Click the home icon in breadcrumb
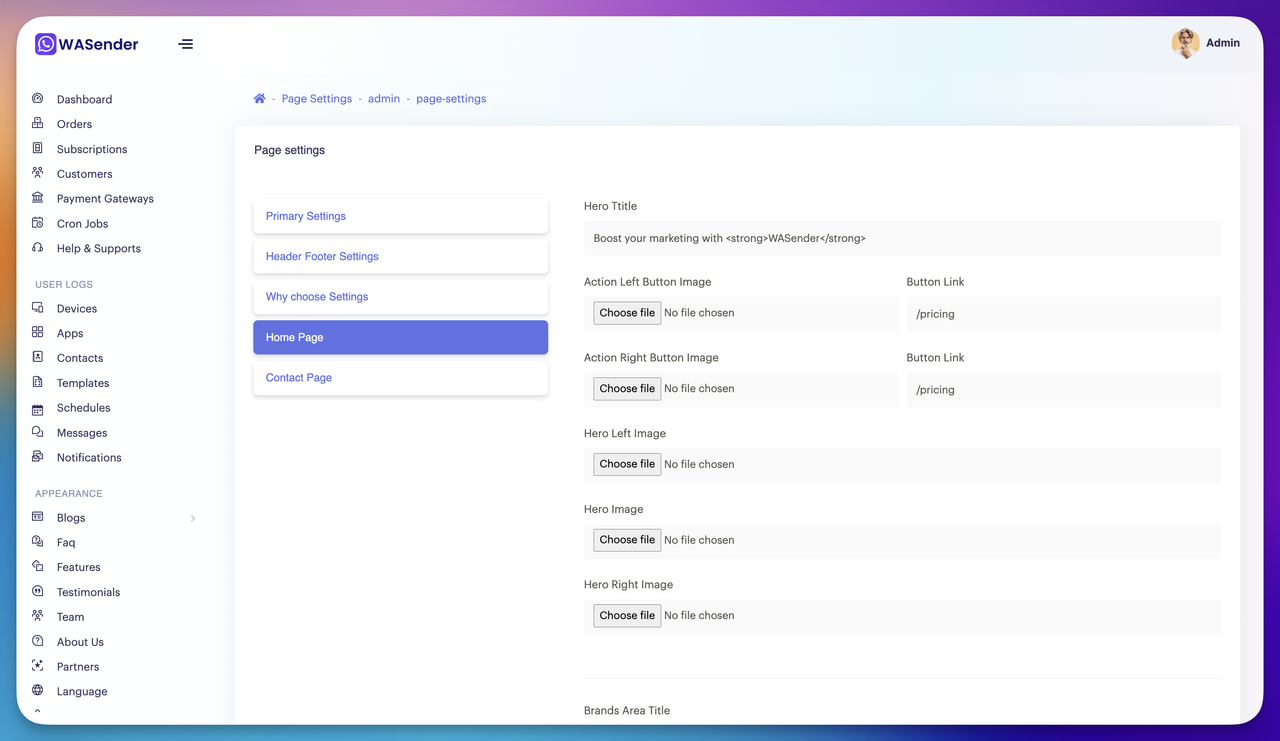Viewport: 1280px width, 741px height. click(x=259, y=99)
